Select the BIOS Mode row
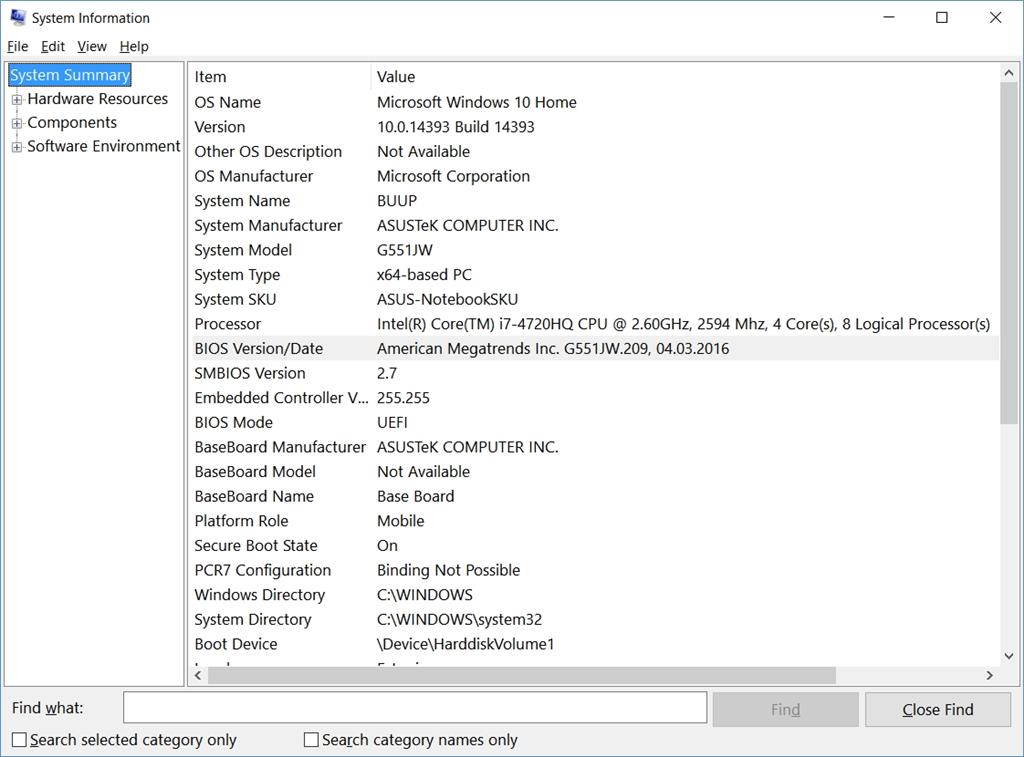This screenshot has height=757, width=1024. click(594, 423)
